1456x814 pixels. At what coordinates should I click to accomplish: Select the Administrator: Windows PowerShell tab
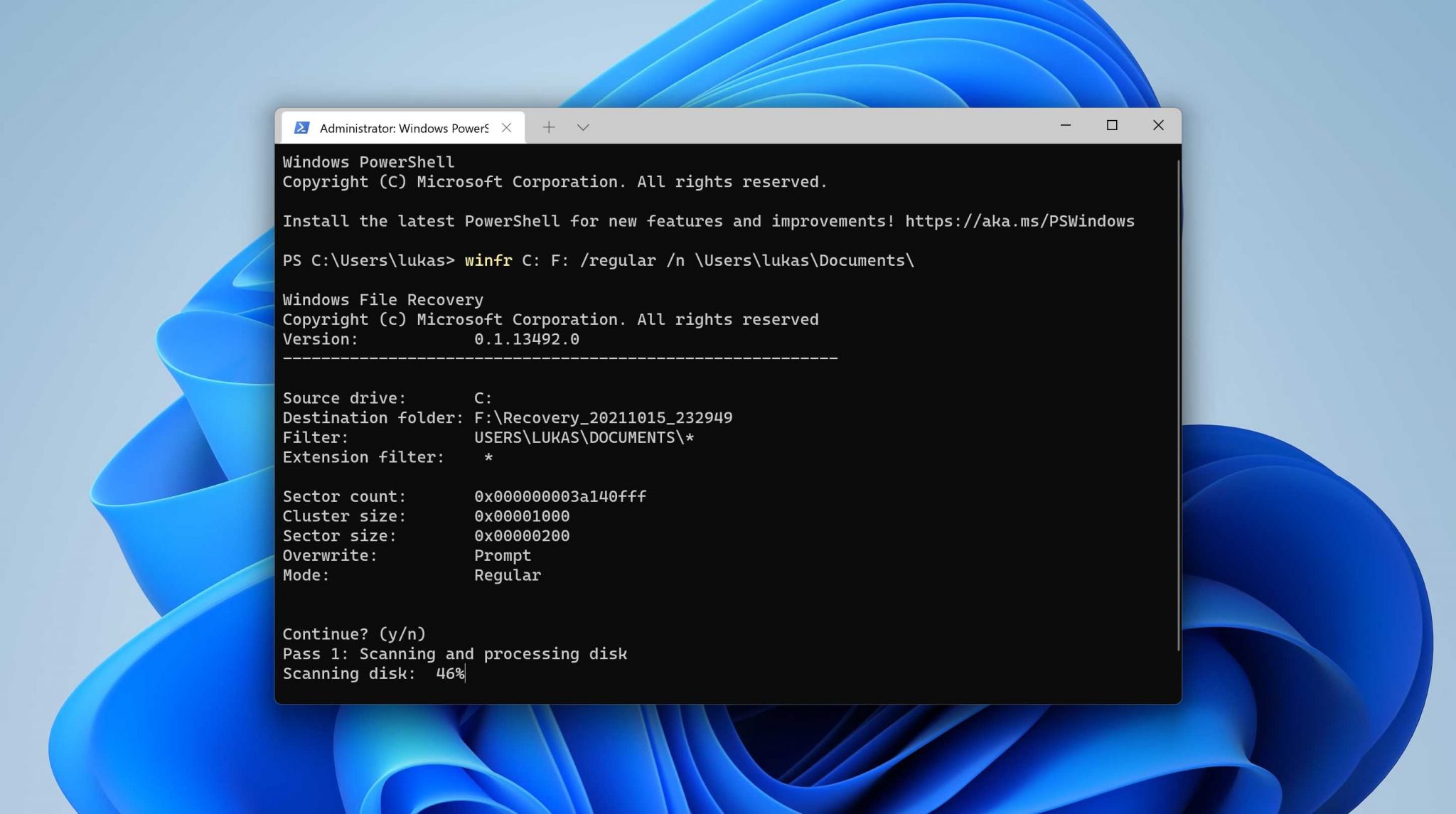(403, 128)
